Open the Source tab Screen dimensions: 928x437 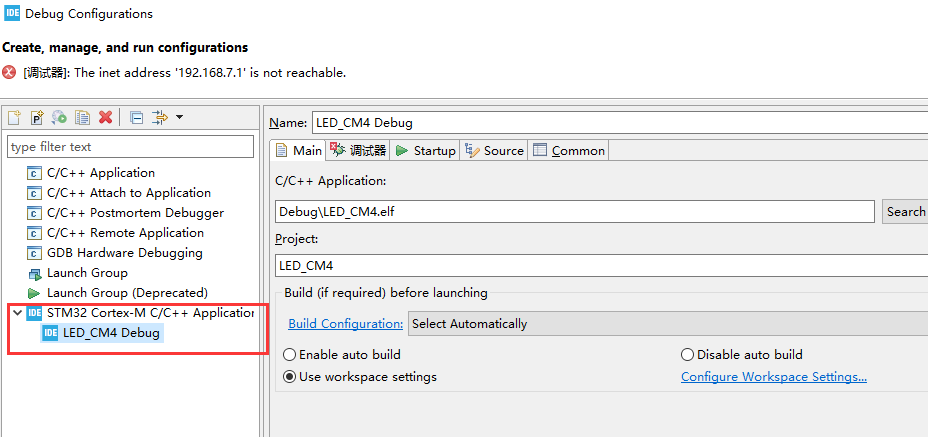click(x=494, y=151)
